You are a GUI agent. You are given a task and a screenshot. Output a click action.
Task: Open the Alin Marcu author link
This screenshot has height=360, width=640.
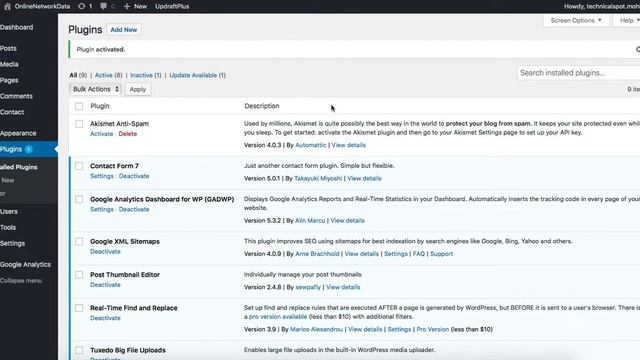(310, 220)
